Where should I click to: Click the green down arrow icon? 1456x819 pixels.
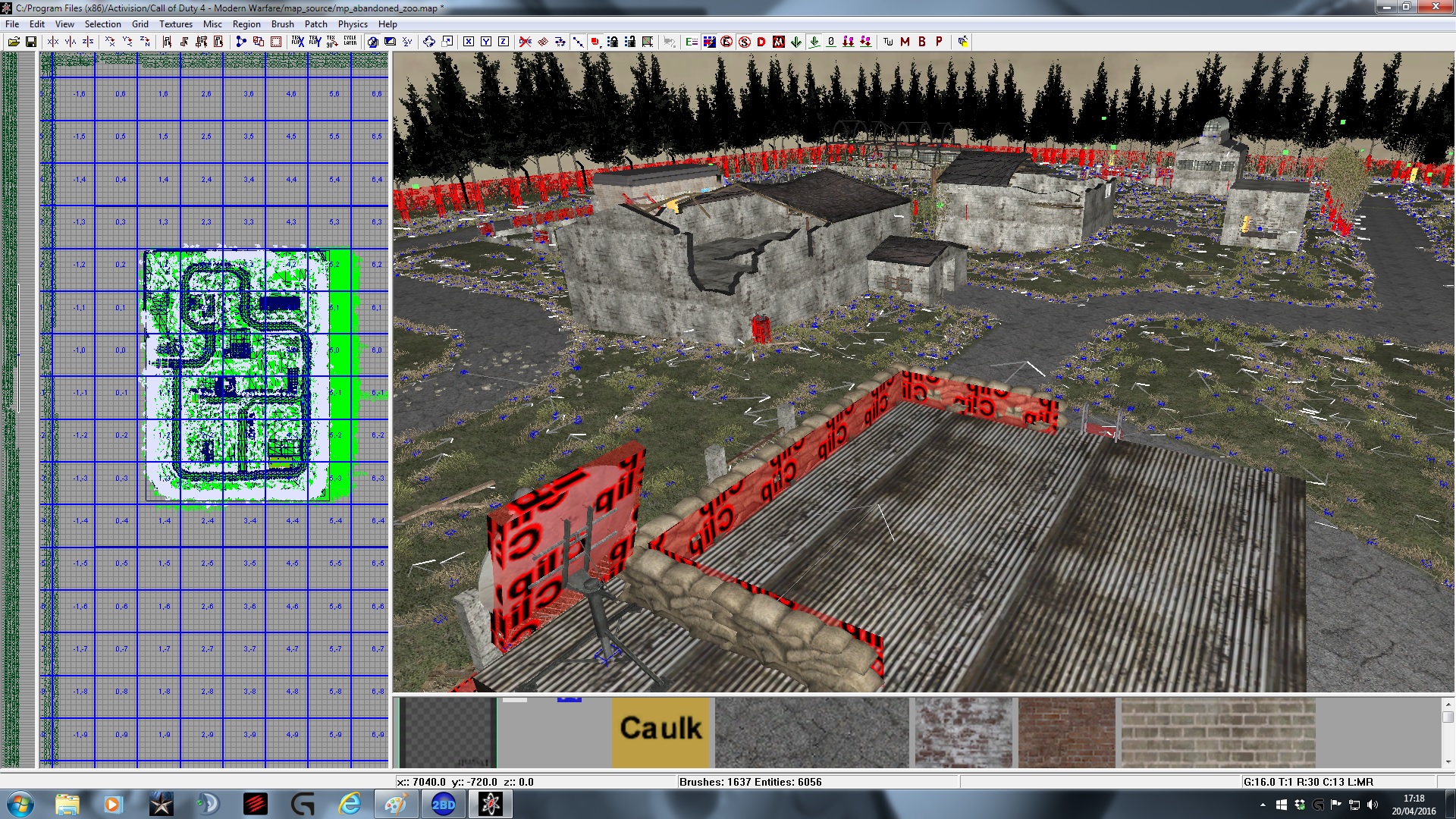(796, 42)
